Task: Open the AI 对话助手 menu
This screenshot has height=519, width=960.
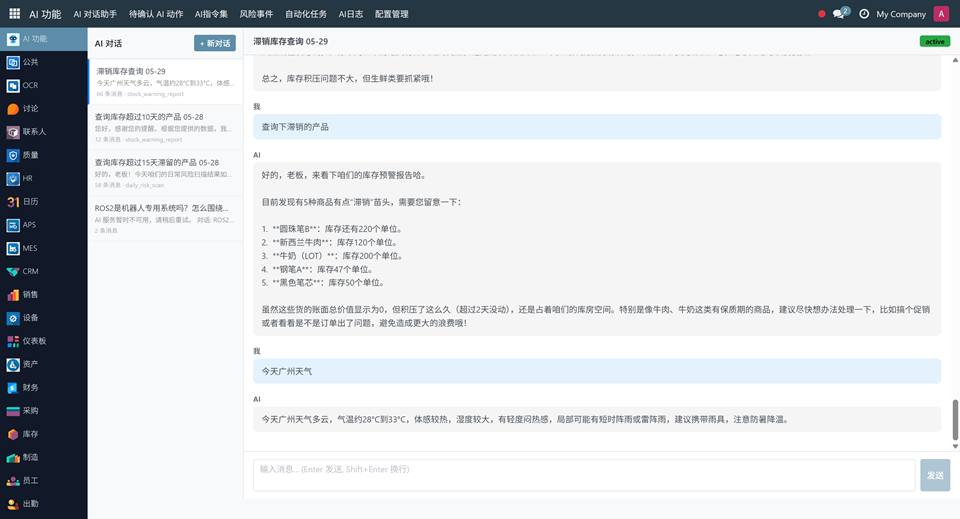Action: pos(95,13)
